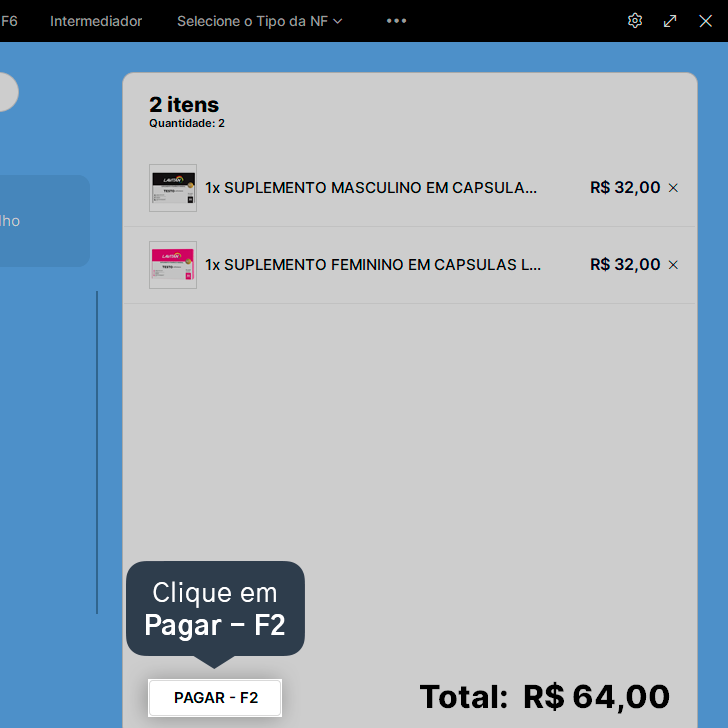Close the screen using the top-right X
The height and width of the screenshot is (728, 728).
[x=706, y=21]
